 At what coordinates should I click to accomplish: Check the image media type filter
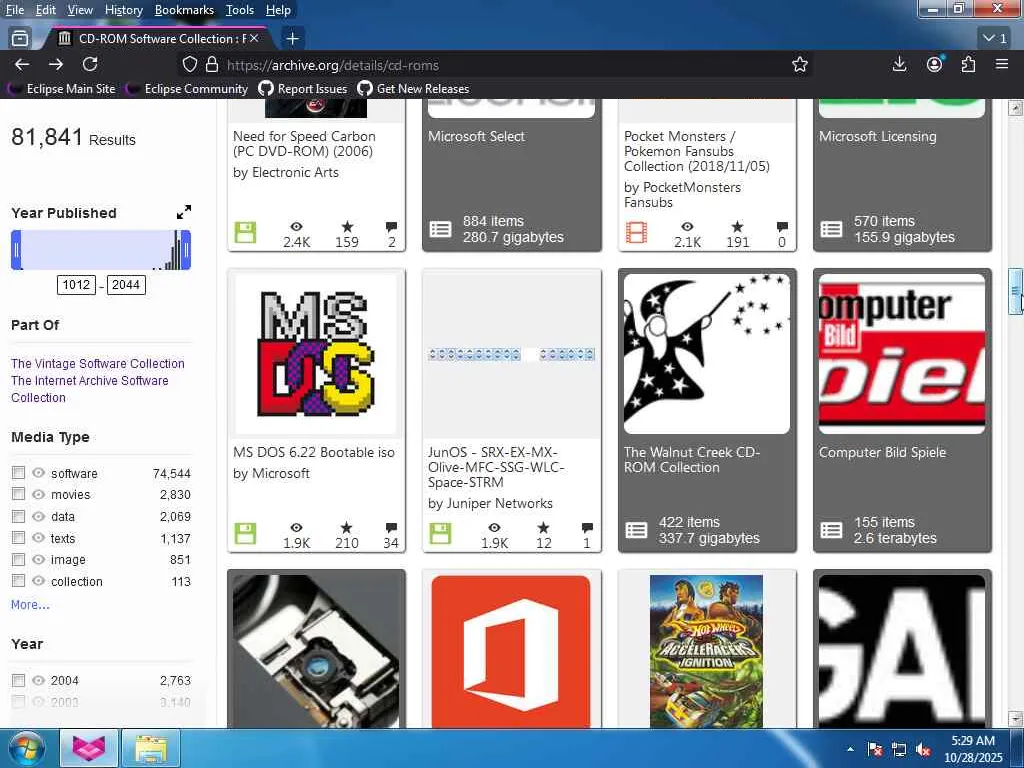[18, 560]
